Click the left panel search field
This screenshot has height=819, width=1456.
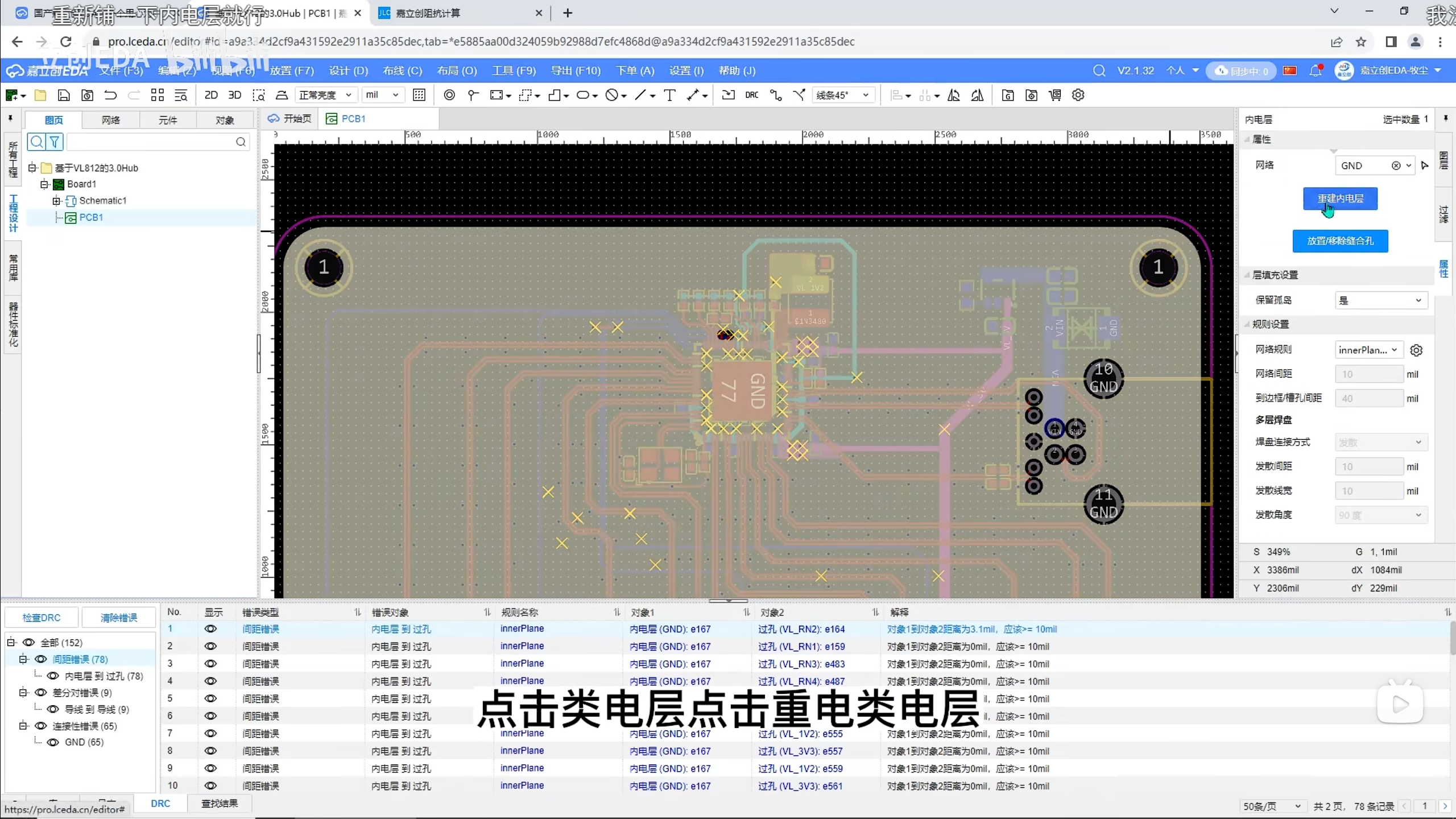[151, 142]
